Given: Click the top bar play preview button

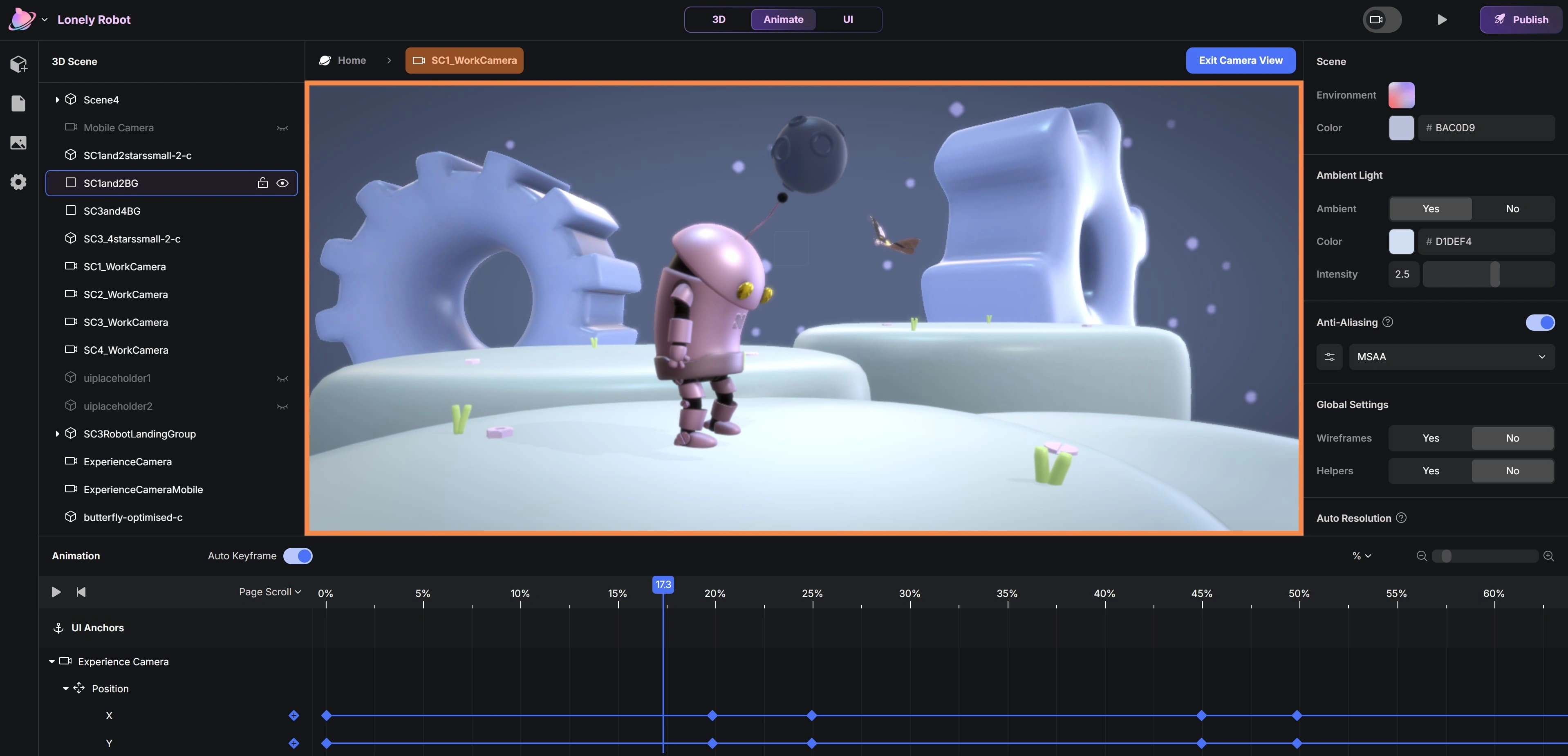Looking at the screenshot, I should (1442, 20).
